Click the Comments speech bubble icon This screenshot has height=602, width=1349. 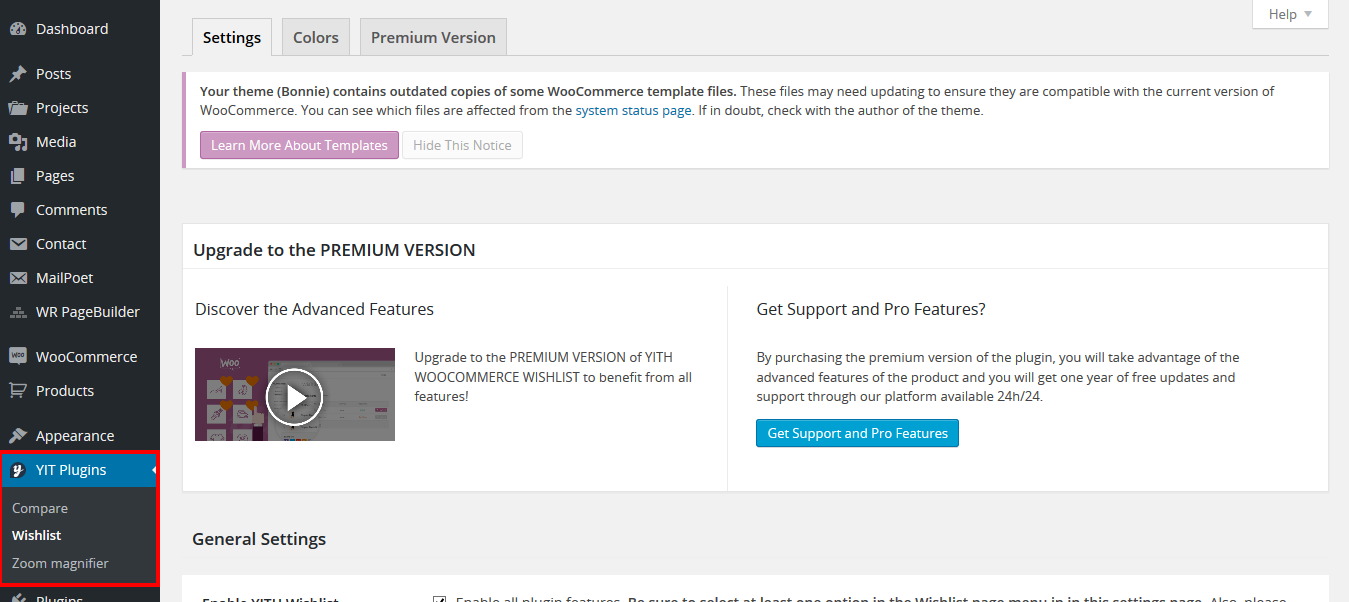point(18,210)
